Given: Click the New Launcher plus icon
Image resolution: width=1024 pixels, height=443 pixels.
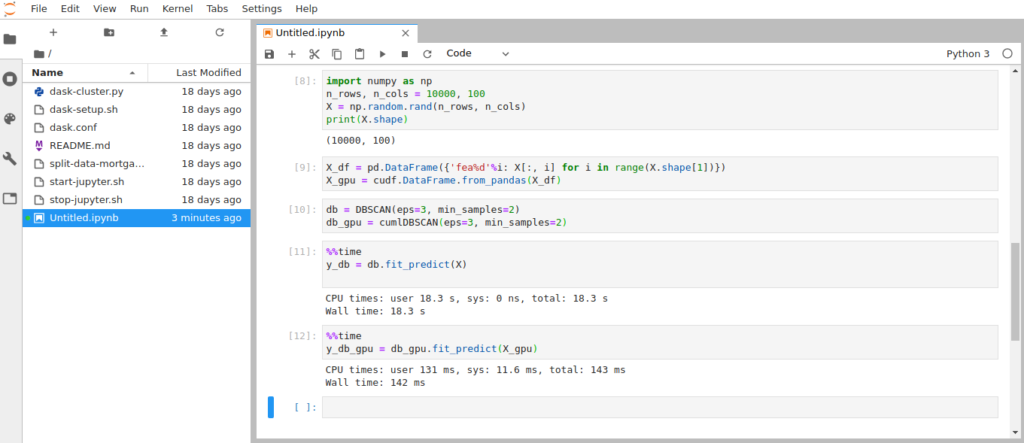Looking at the screenshot, I should coord(54,32).
